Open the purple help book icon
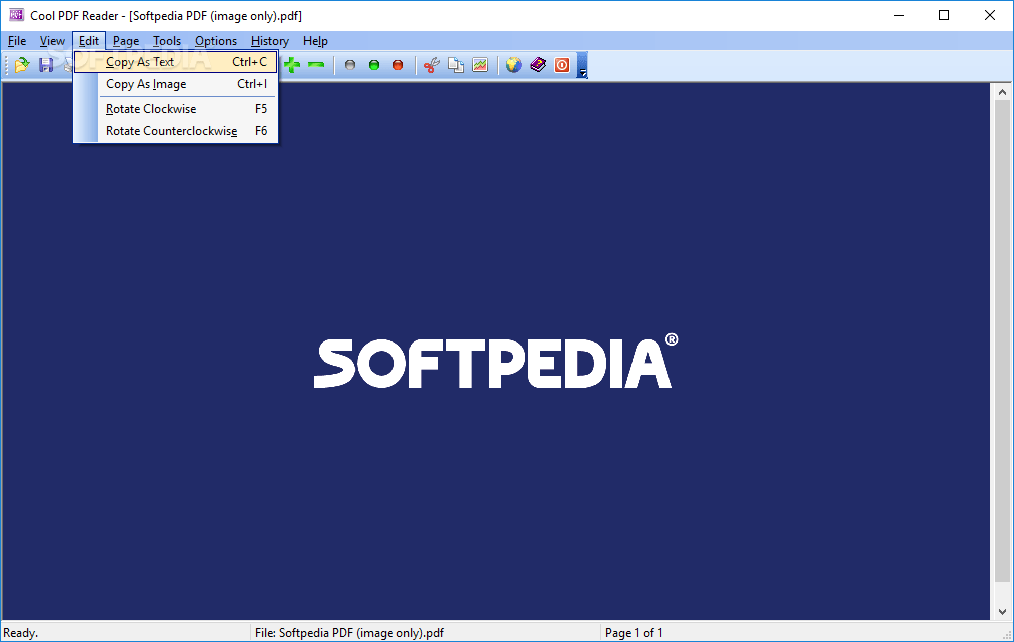The width and height of the screenshot is (1014, 642). point(538,65)
